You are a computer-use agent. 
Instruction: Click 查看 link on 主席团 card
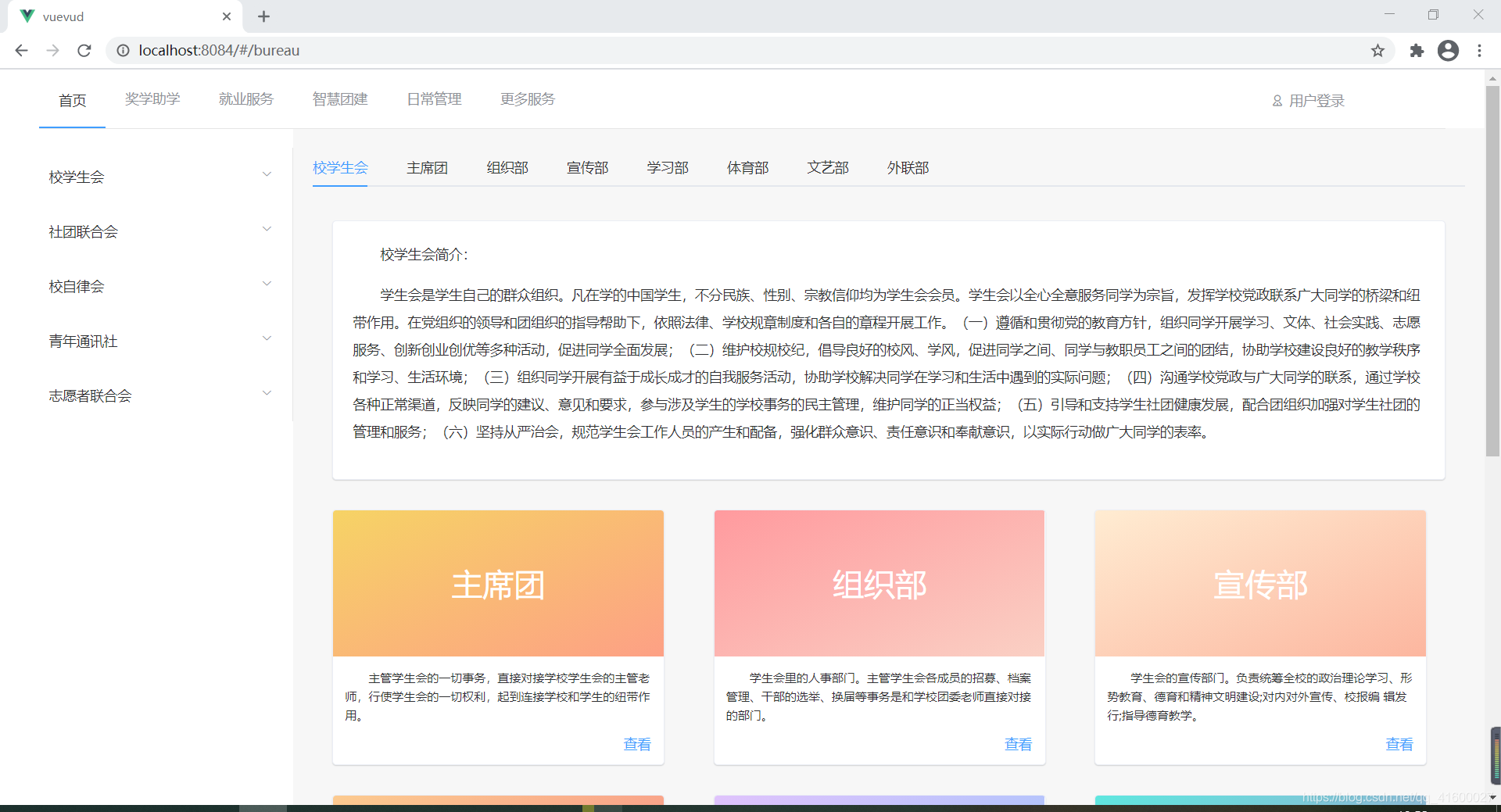point(637,745)
